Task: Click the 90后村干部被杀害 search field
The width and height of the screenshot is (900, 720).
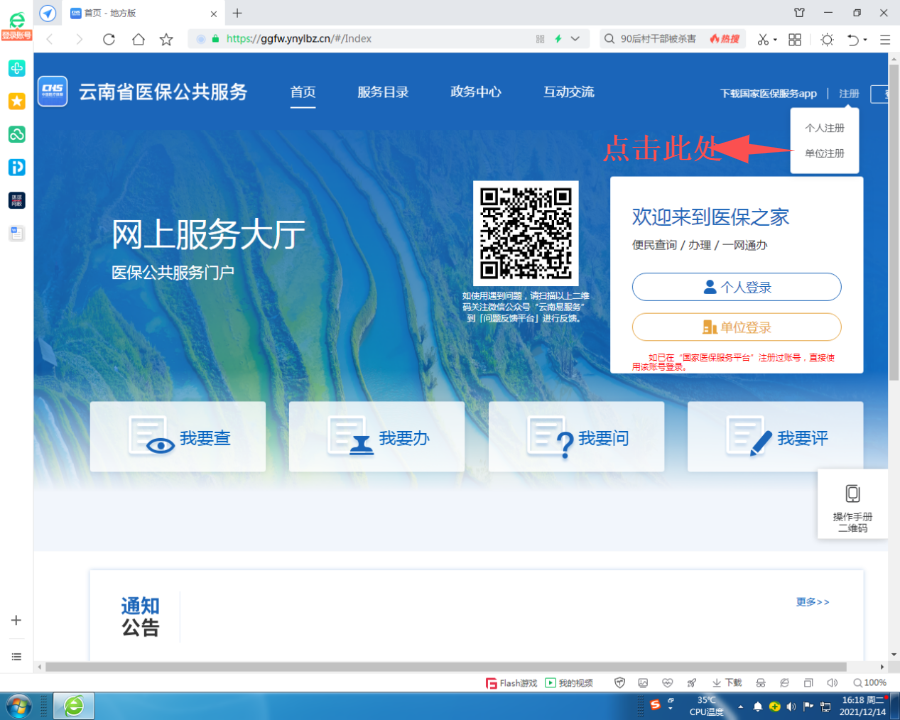Action: click(x=657, y=39)
